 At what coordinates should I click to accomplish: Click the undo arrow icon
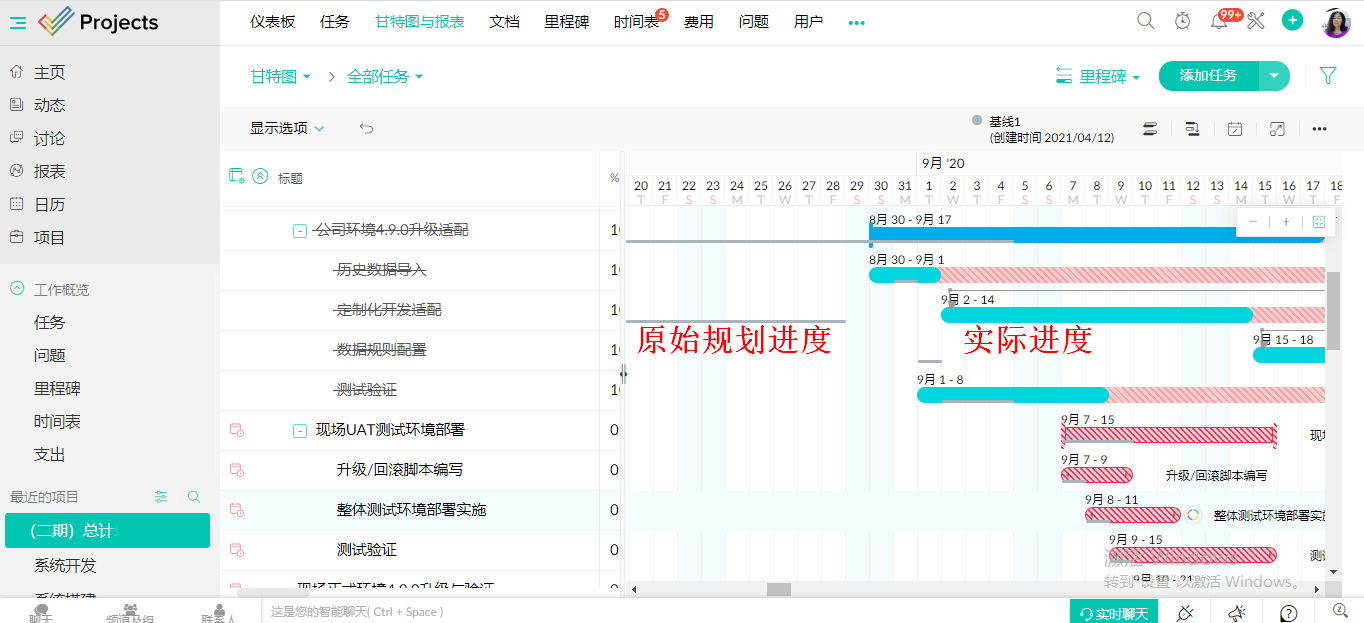click(367, 128)
